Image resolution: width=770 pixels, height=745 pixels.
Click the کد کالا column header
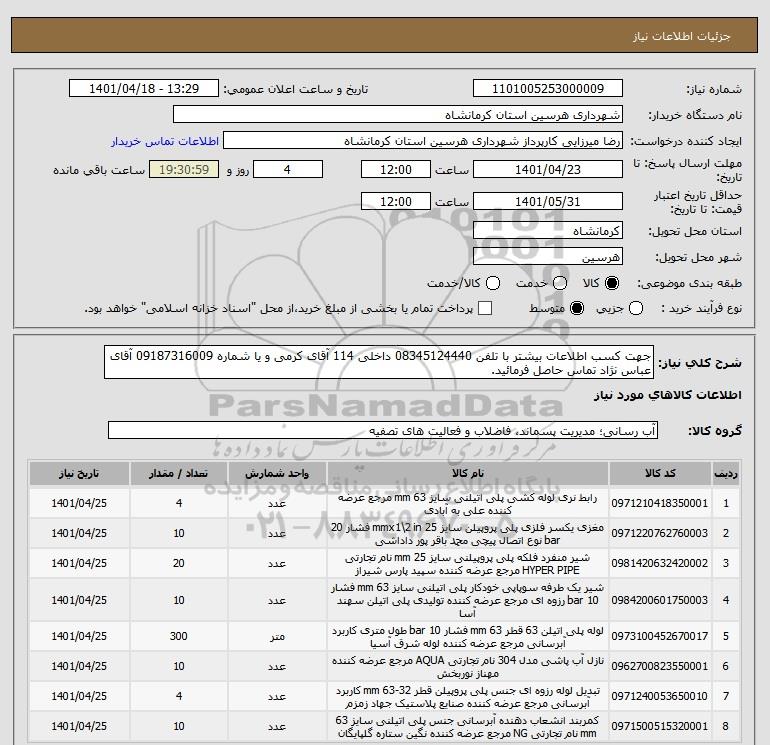[660, 473]
